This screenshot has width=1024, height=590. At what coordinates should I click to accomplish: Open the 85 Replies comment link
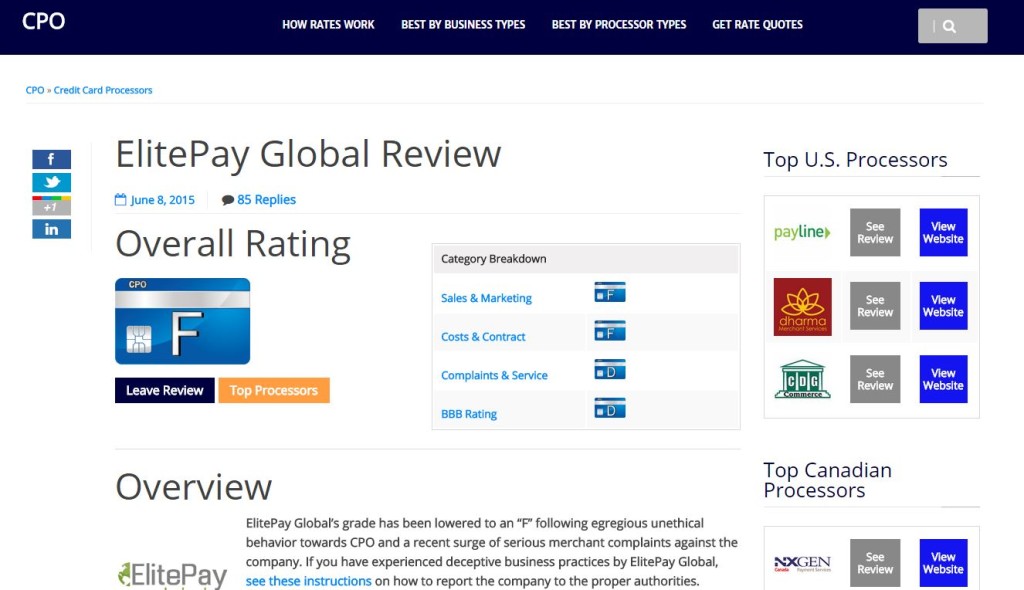tap(265, 199)
